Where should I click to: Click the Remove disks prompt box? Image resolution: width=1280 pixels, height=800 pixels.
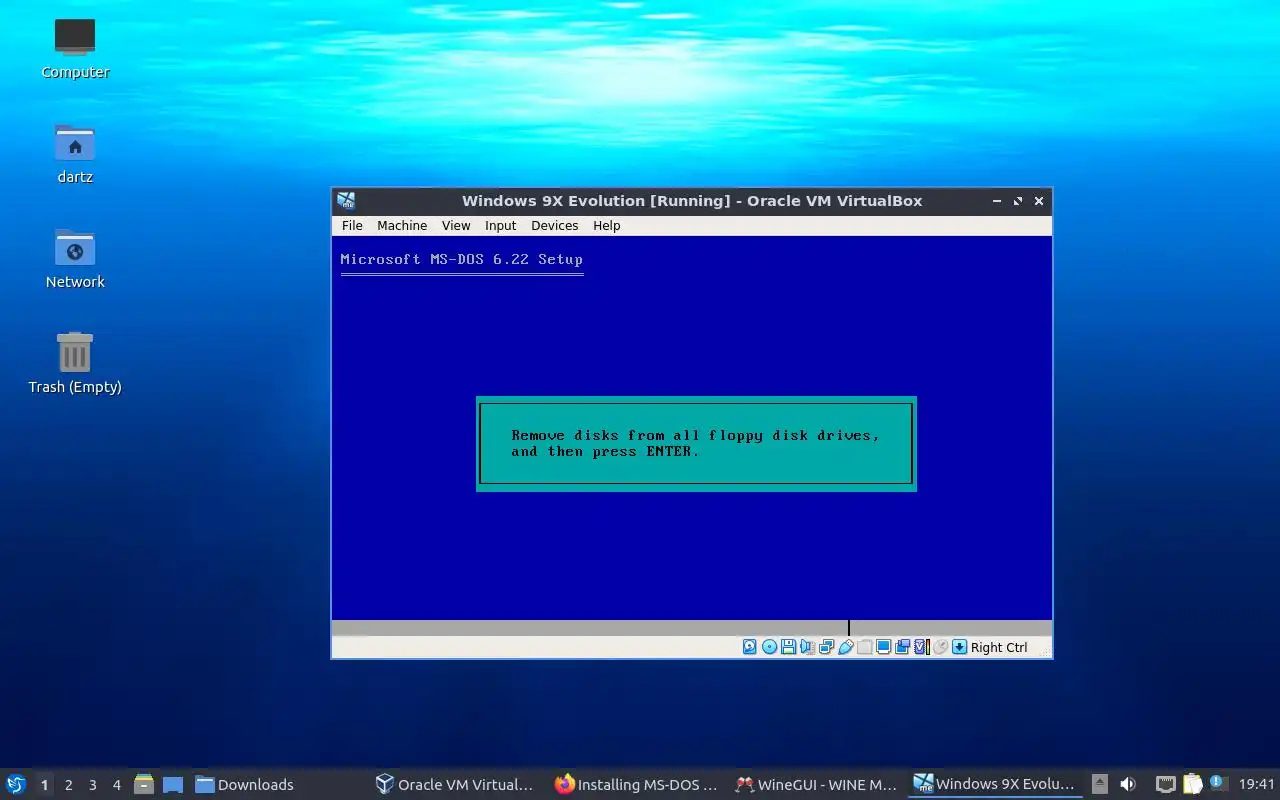[x=696, y=444]
